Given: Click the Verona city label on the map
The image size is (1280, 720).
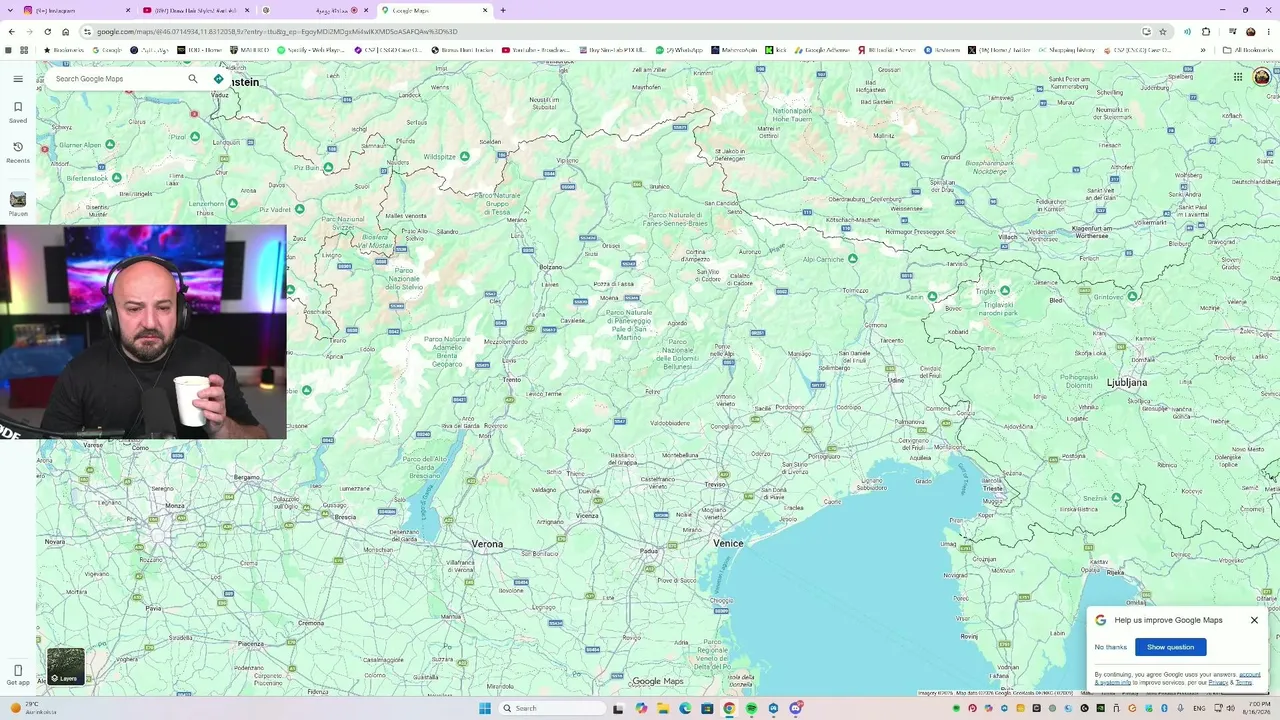Looking at the screenshot, I should pos(487,544).
